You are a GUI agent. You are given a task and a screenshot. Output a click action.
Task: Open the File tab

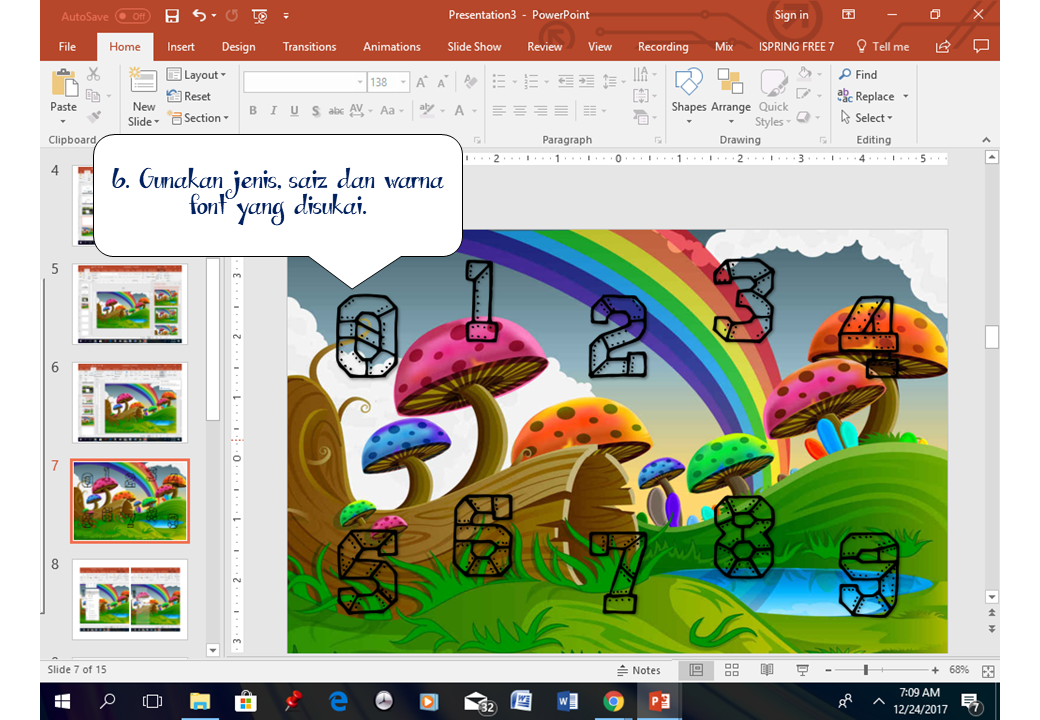67,46
